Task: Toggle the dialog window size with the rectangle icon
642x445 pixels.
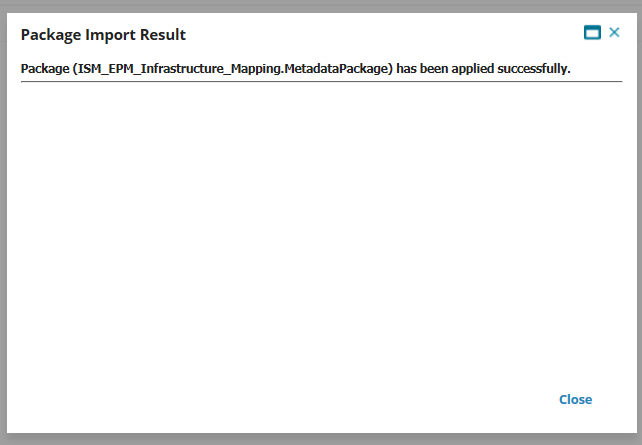Action: (x=592, y=32)
